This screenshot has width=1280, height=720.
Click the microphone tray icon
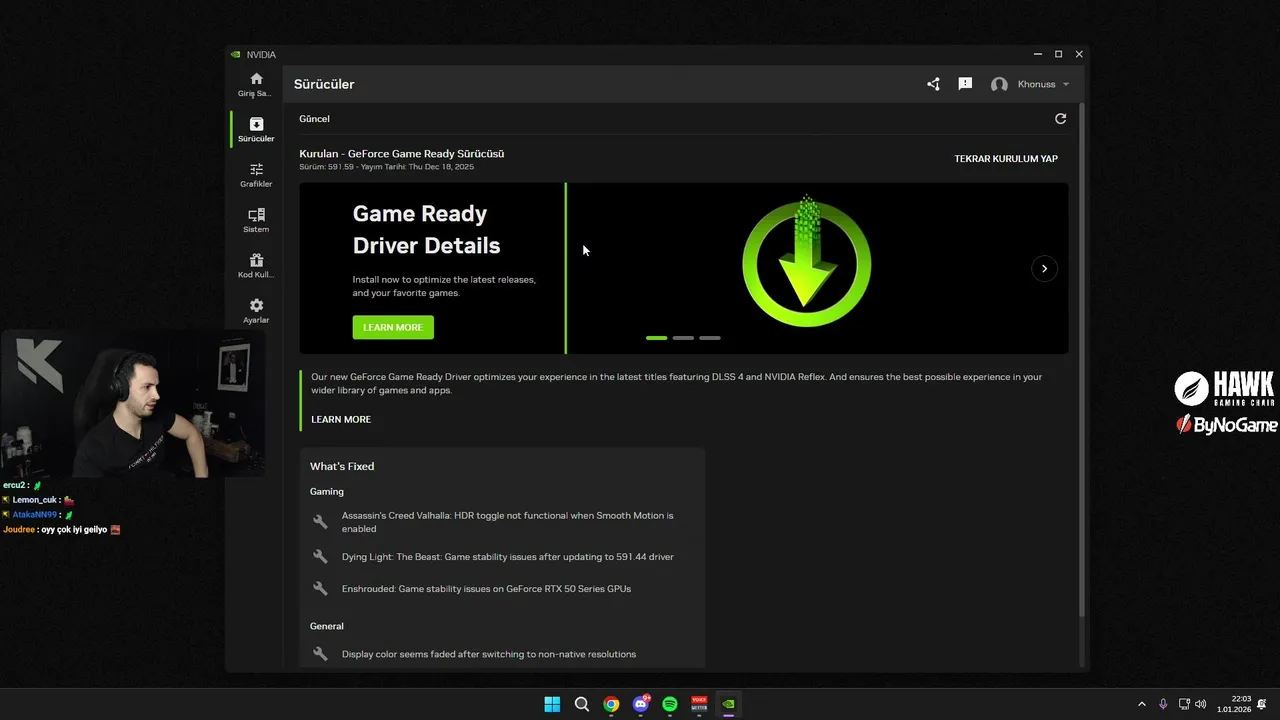click(x=1163, y=704)
